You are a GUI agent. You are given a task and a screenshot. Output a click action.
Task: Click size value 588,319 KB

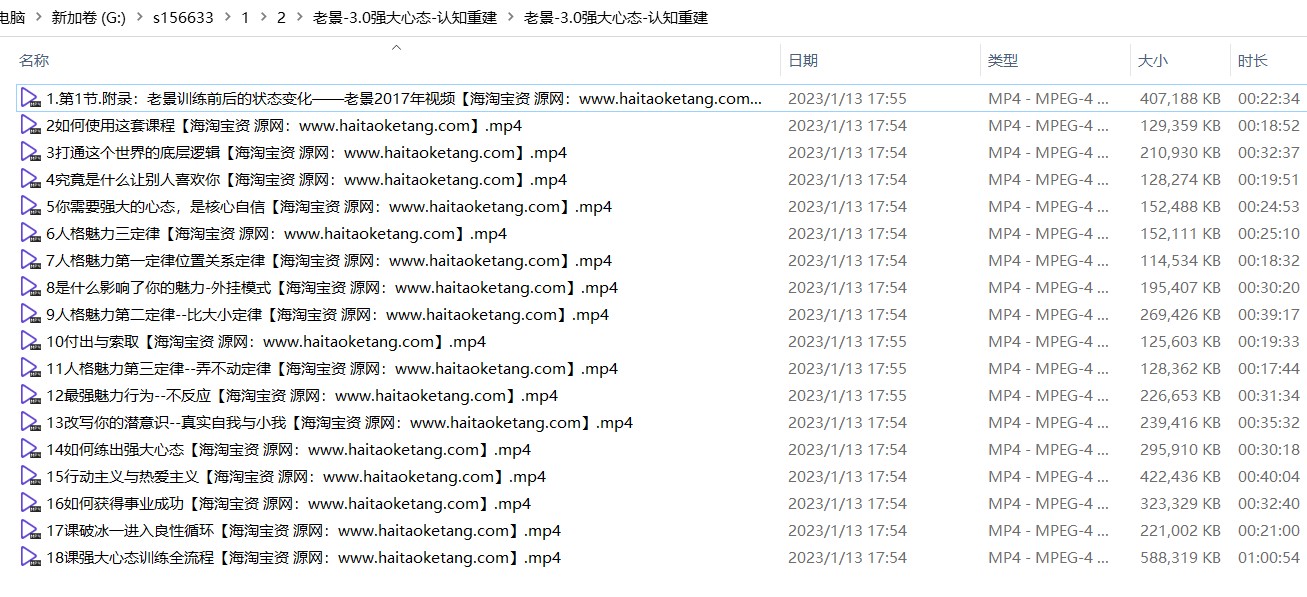tap(1180, 558)
